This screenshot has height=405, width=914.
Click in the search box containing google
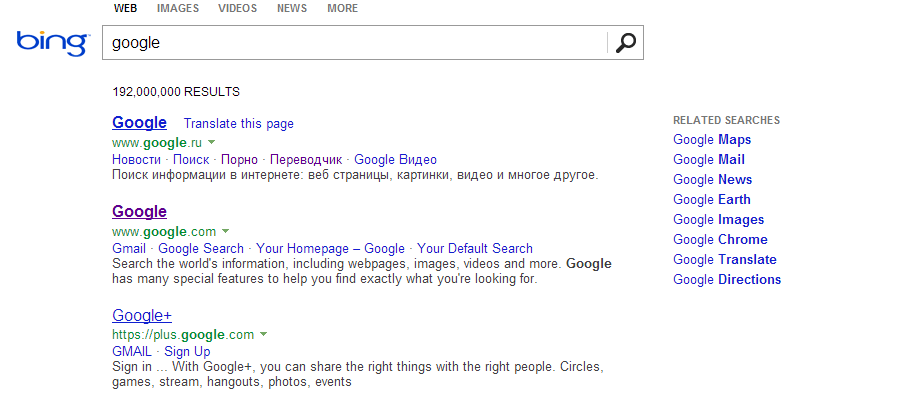355,43
